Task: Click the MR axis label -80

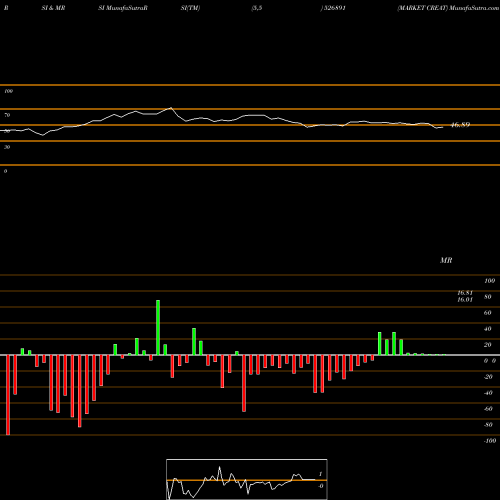Action: (x=488, y=425)
